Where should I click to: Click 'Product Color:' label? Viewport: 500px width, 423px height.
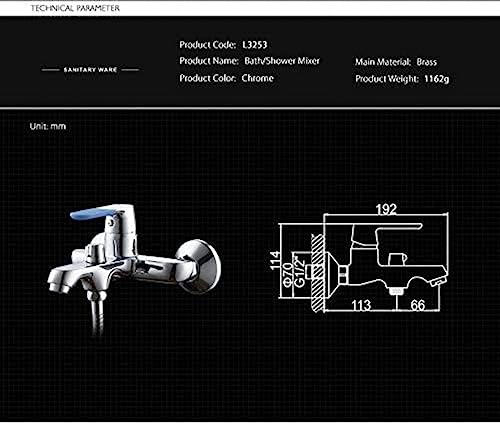tap(208, 78)
